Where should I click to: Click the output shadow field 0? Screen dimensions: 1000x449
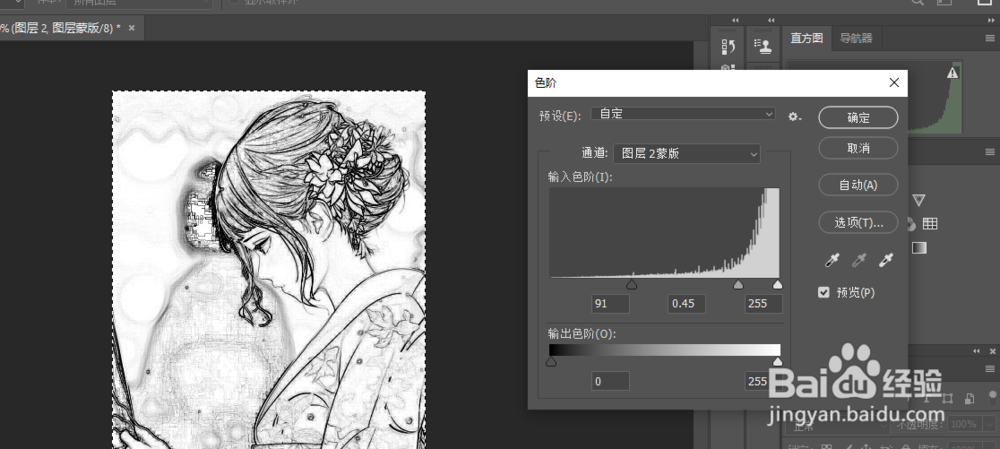pos(610,381)
